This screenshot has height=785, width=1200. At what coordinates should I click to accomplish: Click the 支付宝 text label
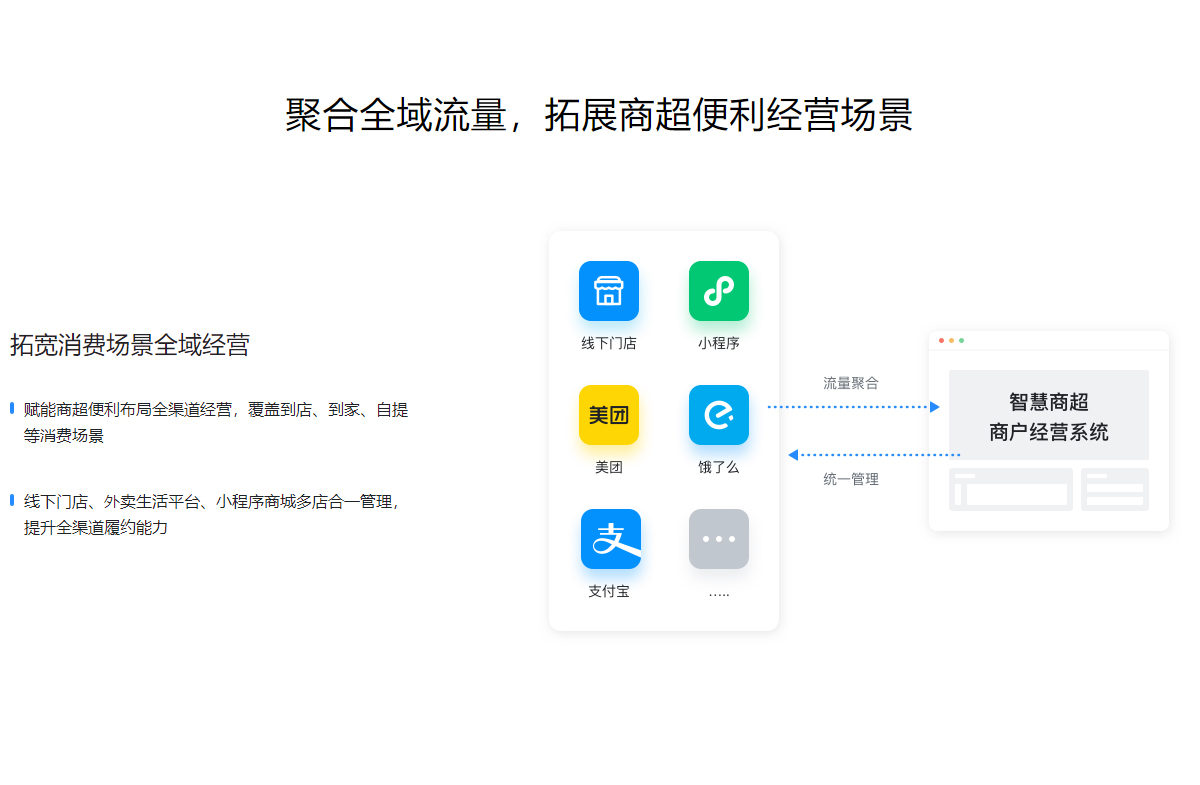pyautogui.click(x=608, y=591)
